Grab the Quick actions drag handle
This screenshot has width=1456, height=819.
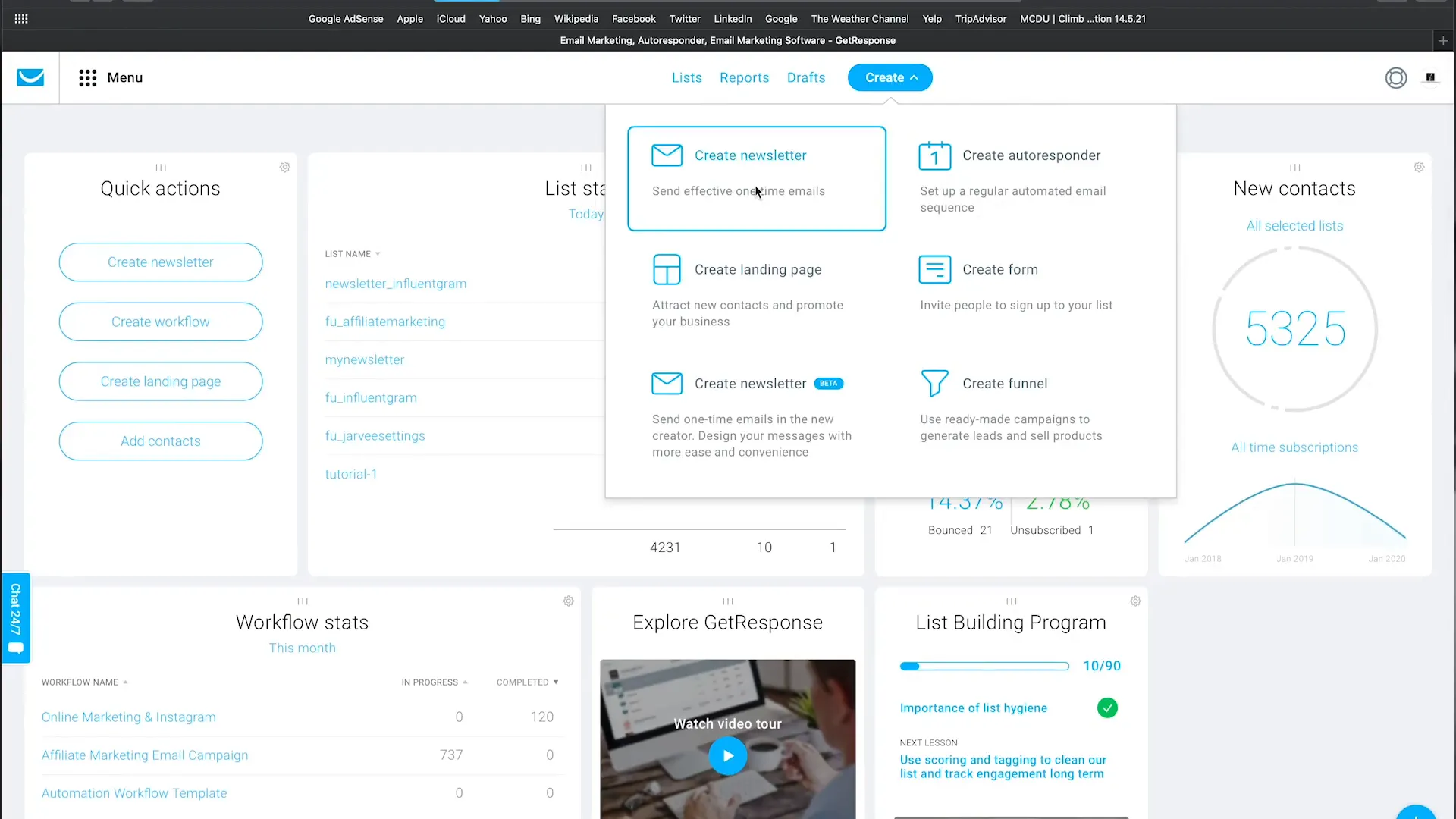161,168
